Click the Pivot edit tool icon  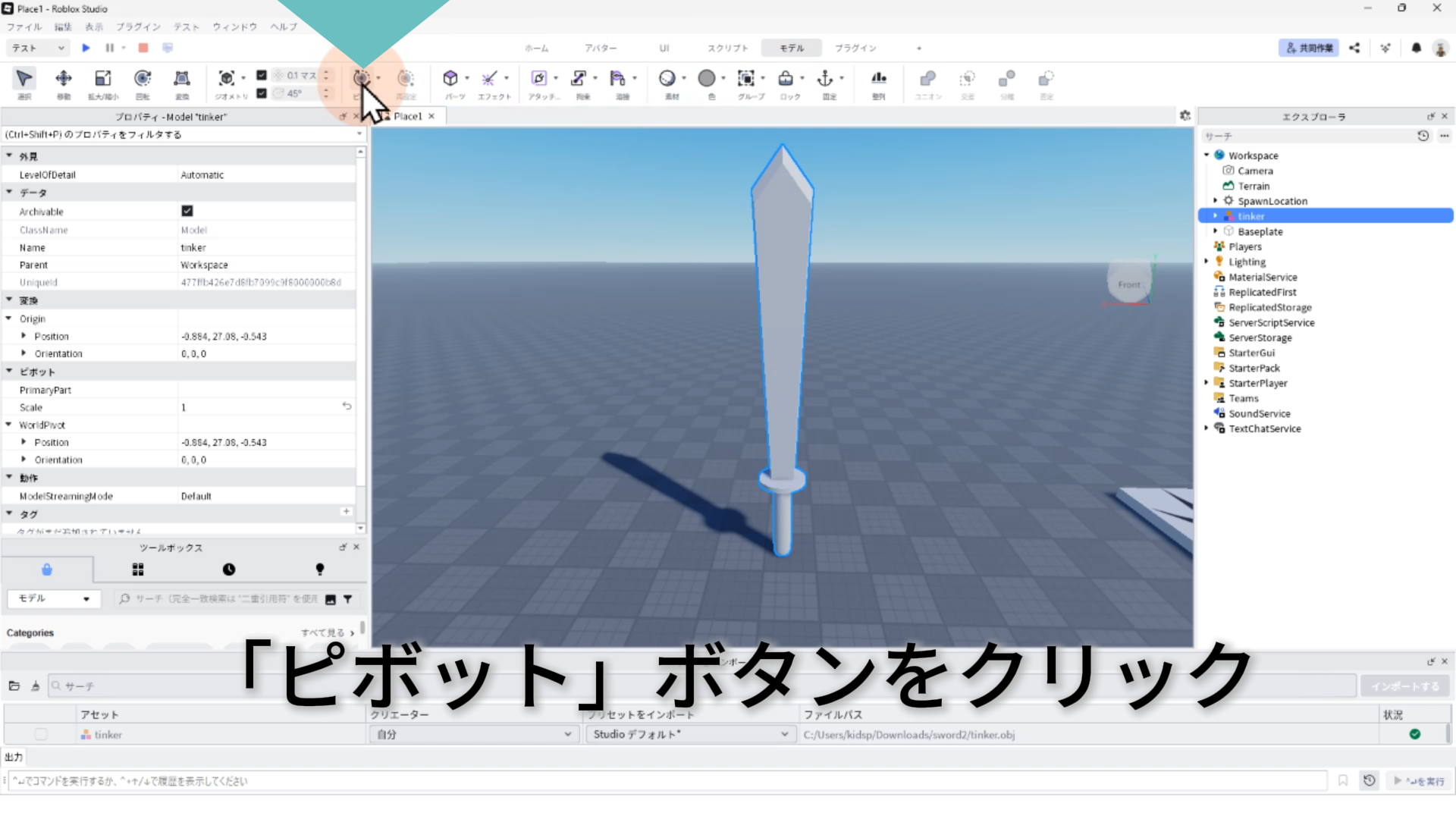(362, 78)
